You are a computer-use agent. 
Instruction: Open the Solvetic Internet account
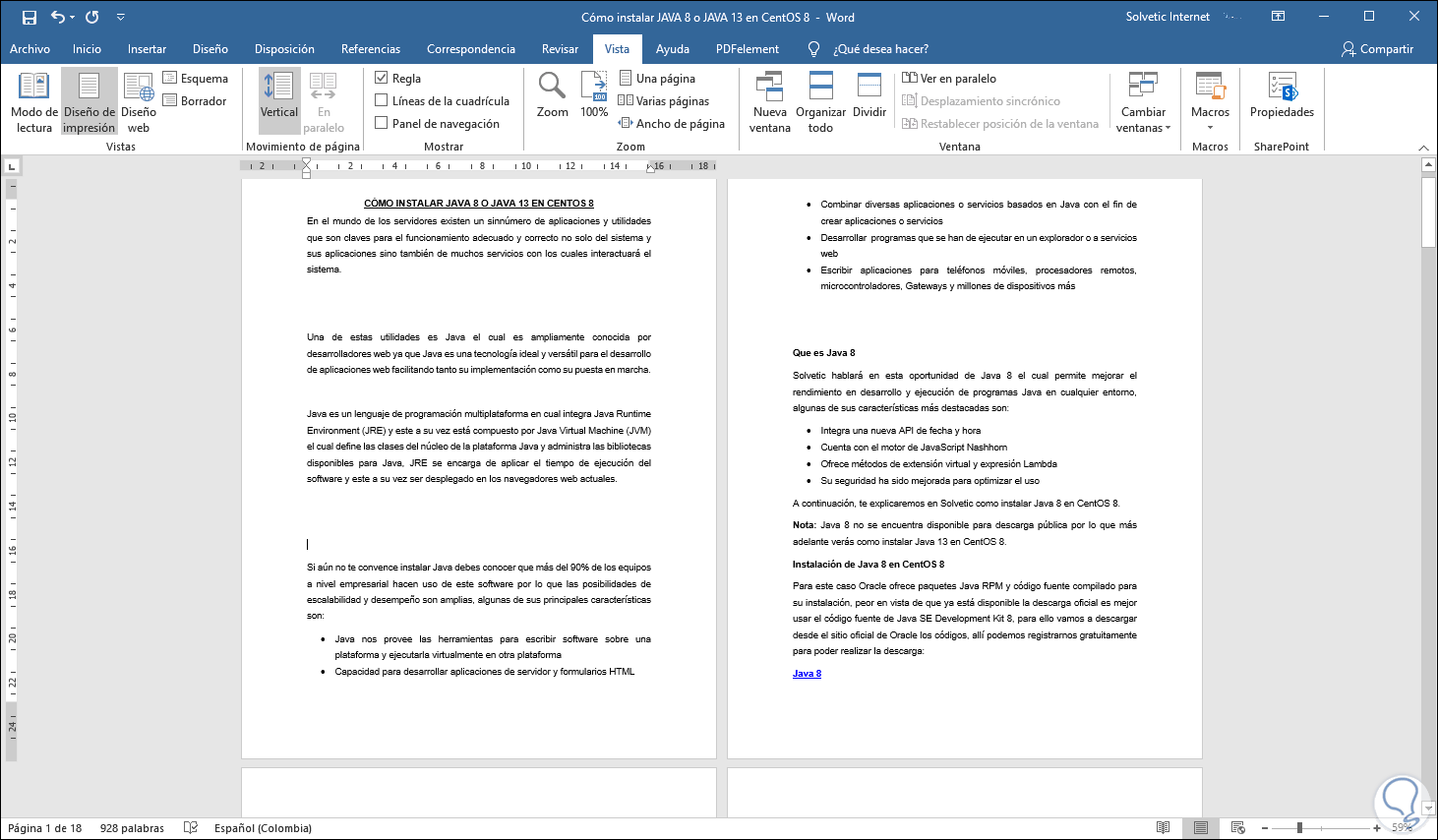click(x=1168, y=17)
